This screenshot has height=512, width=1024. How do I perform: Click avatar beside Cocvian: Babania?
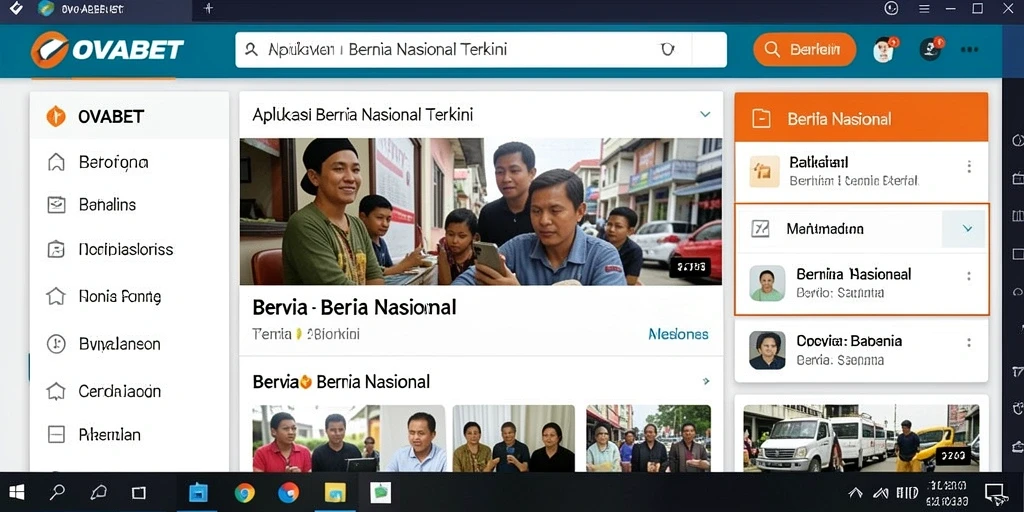pyautogui.click(x=767, y=350)
